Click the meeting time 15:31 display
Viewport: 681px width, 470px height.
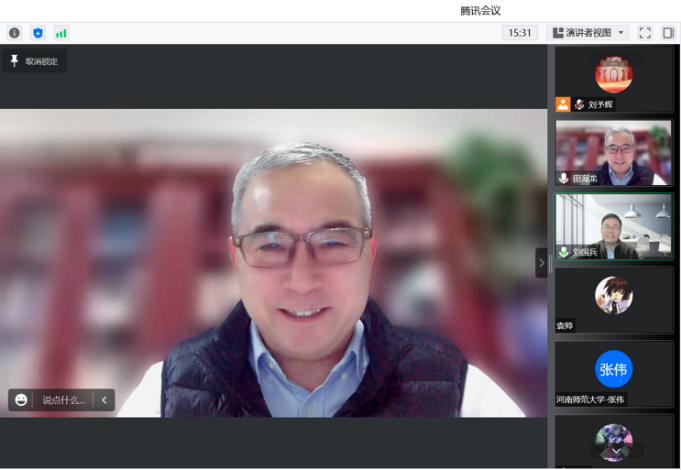point(520,33)
